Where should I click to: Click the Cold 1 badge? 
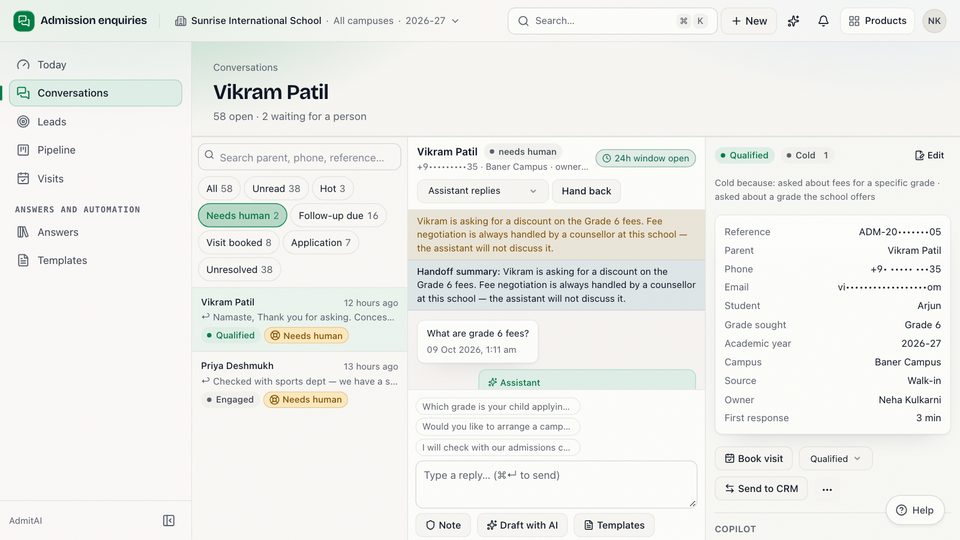(x=807, y=156)
